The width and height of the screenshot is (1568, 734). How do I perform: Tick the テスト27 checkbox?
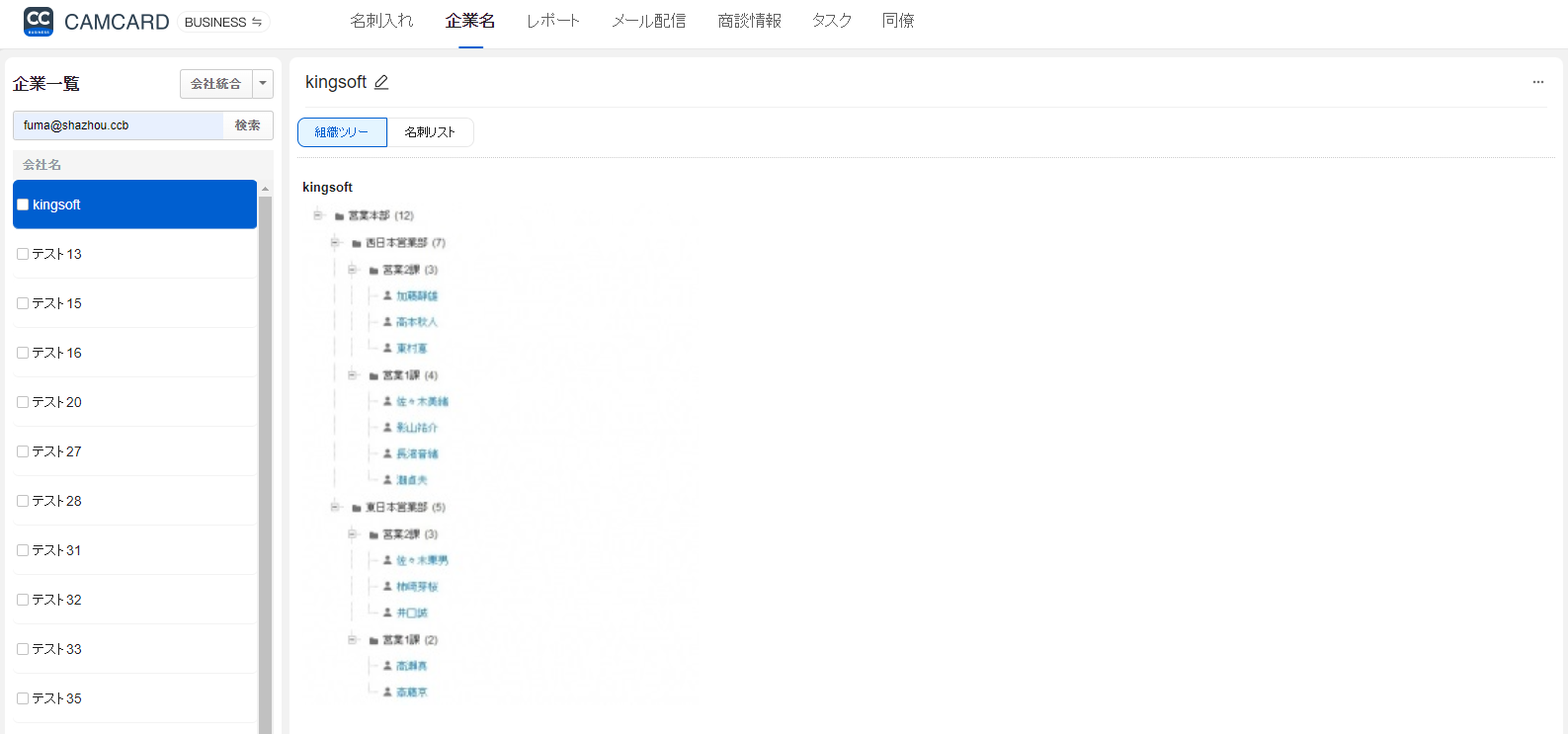click(x=23, y=451)
